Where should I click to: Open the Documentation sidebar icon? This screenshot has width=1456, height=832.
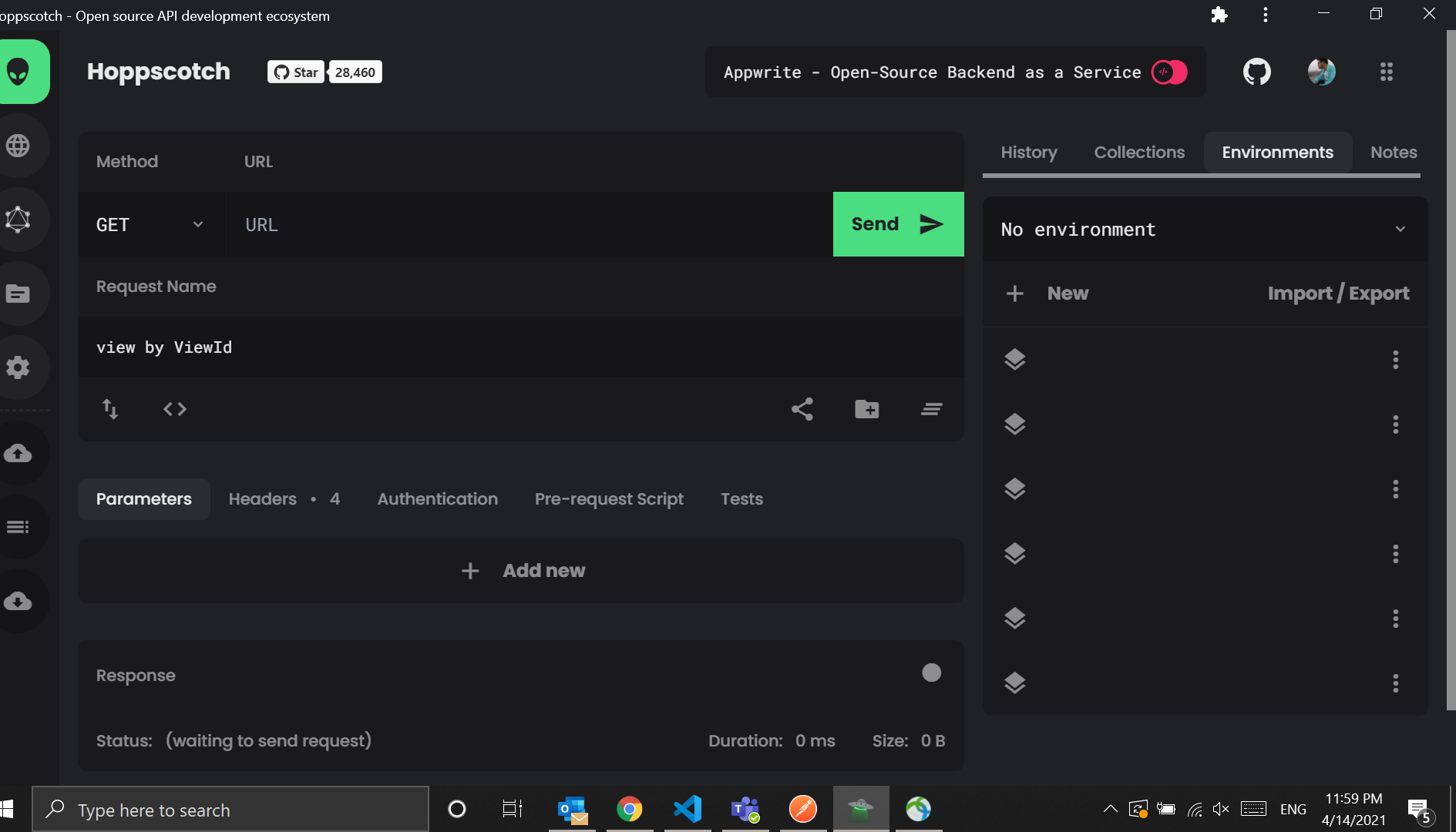[18, 294]
